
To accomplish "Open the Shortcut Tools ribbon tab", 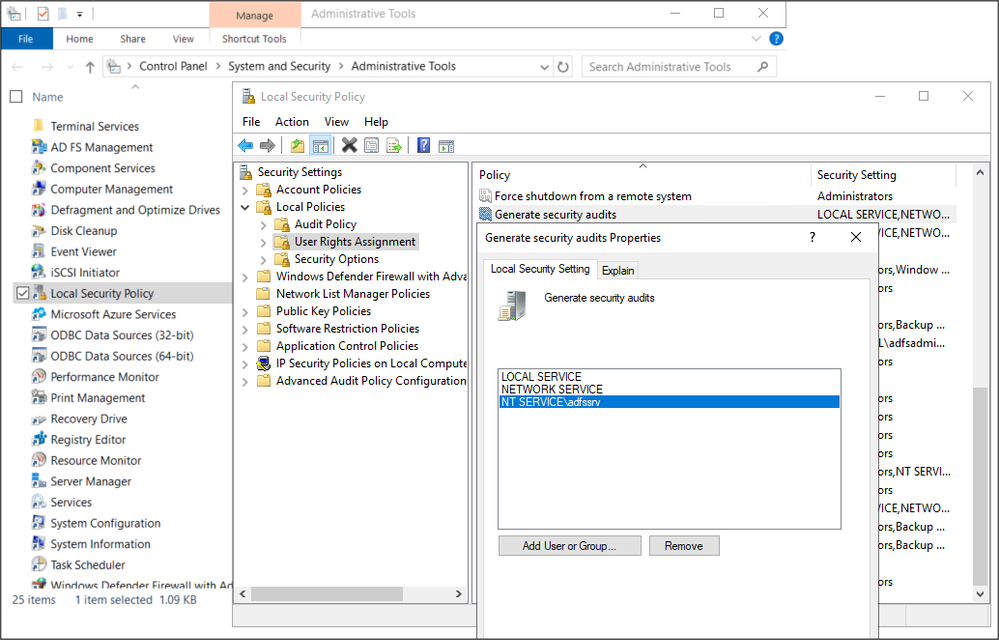I will [x=254, y=39].
